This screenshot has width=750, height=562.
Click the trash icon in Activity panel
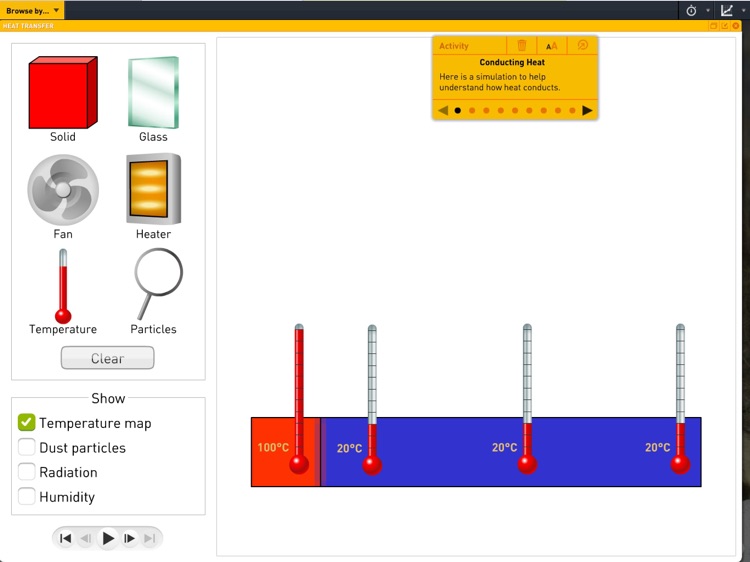pos(522,45)
